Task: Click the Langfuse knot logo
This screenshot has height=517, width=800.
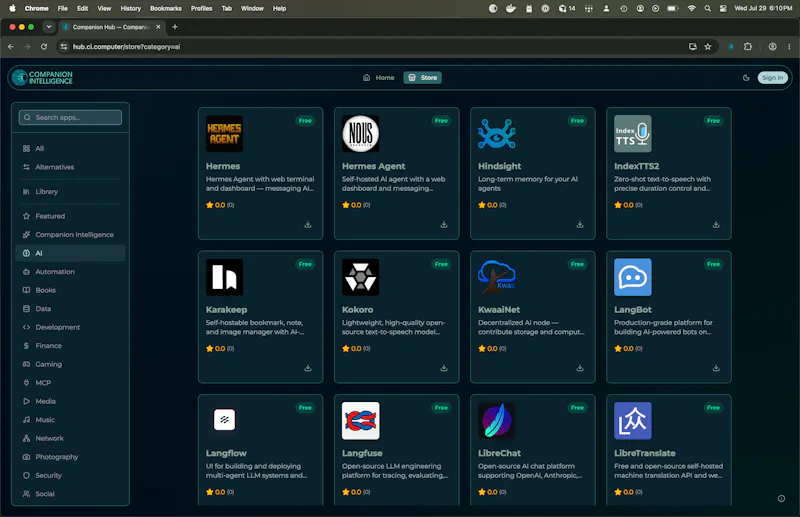Action: 360,421
